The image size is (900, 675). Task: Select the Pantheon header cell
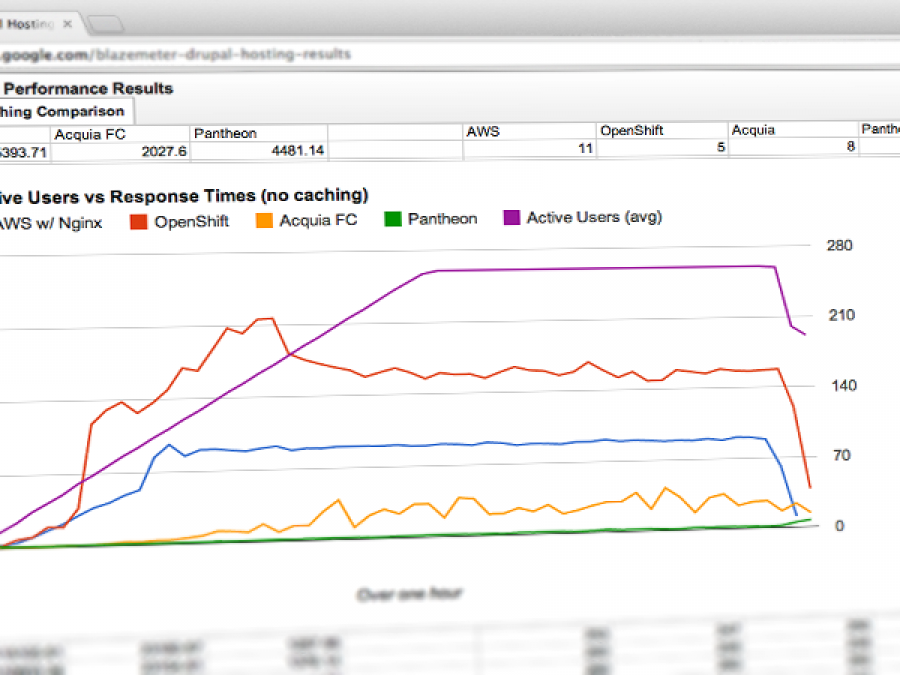258,133
